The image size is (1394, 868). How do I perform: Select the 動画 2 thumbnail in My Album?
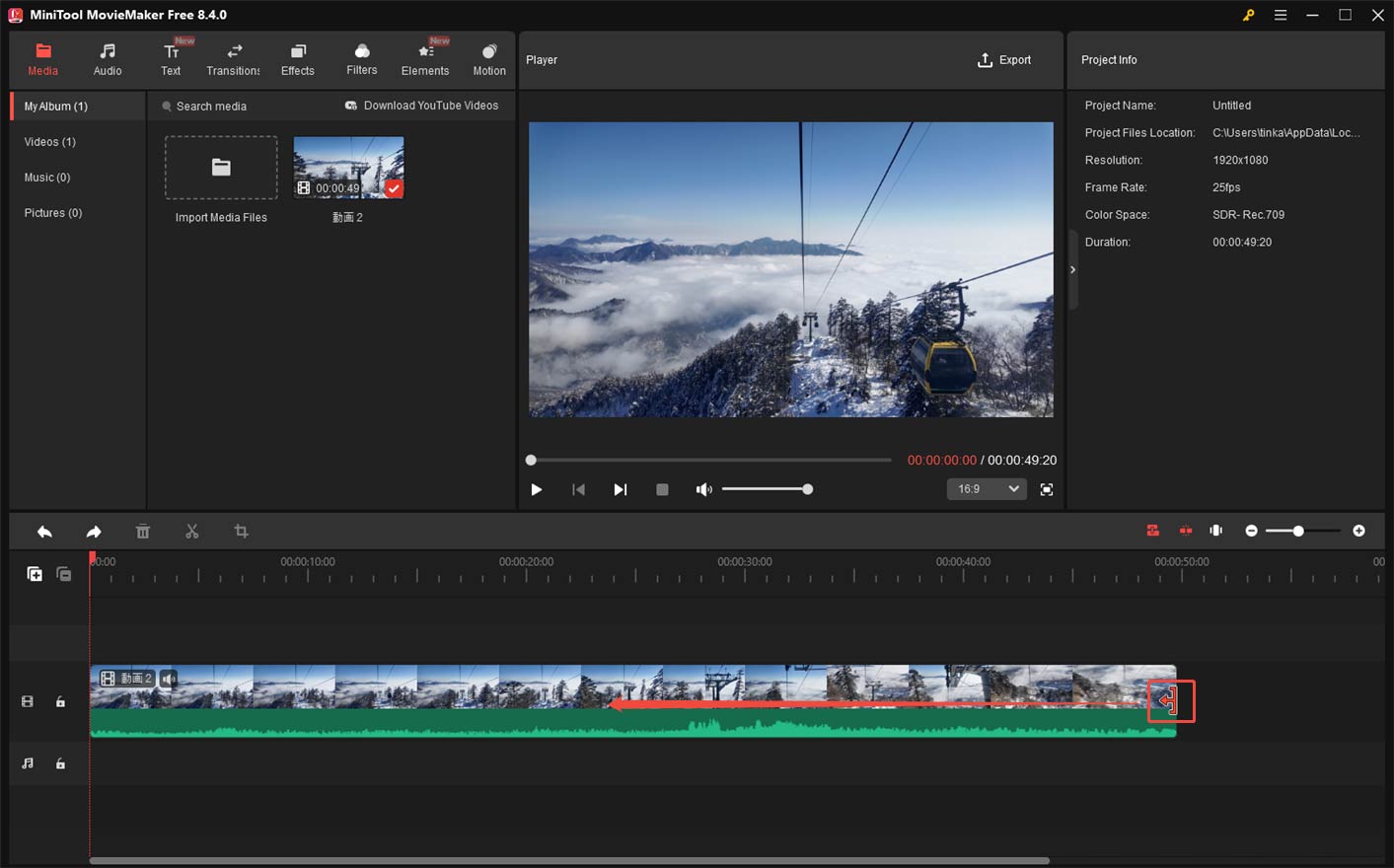pyautogui.click(x=348, y=165)
